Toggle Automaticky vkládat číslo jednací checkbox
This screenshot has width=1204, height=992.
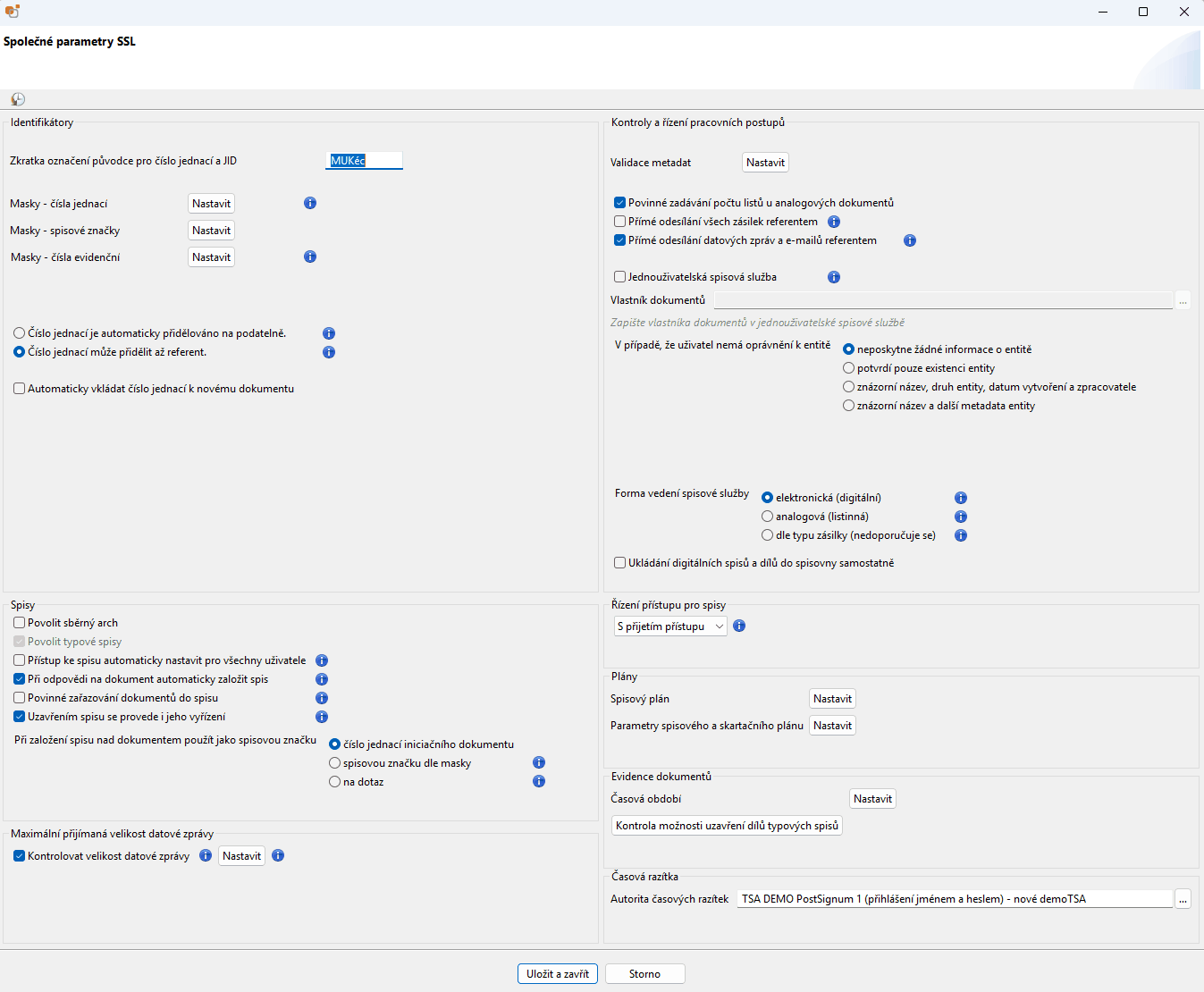click(x=20, y=389)
